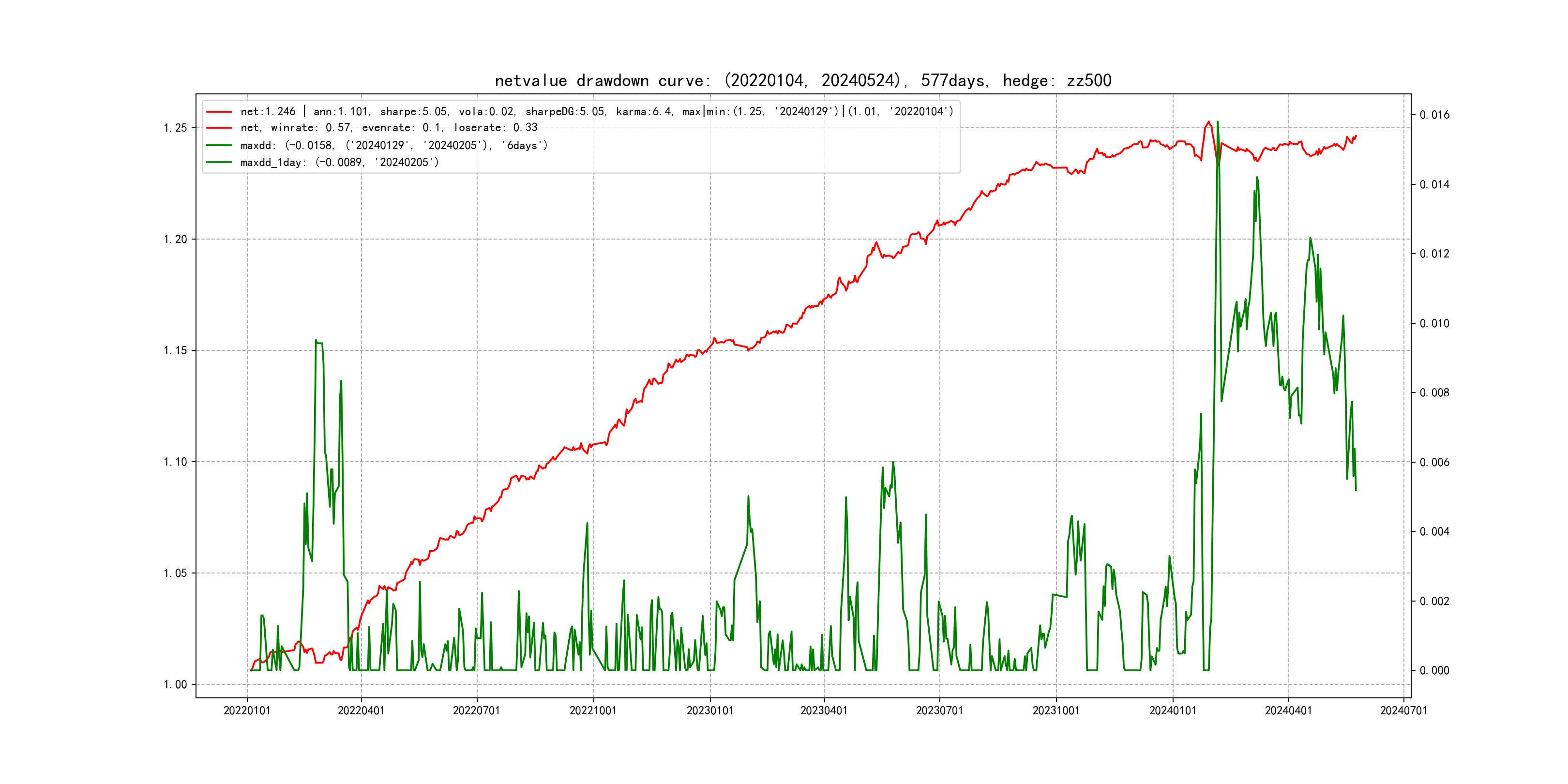Image resolution: width=1568 pixels, height=784 pixels.
Task: Click the red winrate legend line swatch
Action: (219, 128)
